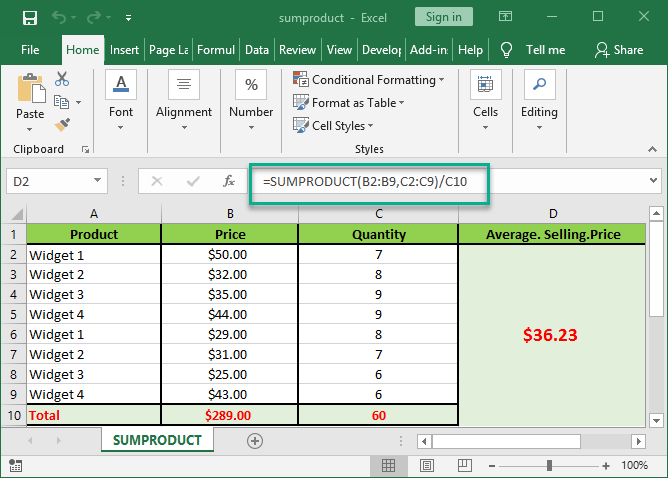Click the macro recording status bar icon
The image size is (668, 478).
click(x=15, y=465)
